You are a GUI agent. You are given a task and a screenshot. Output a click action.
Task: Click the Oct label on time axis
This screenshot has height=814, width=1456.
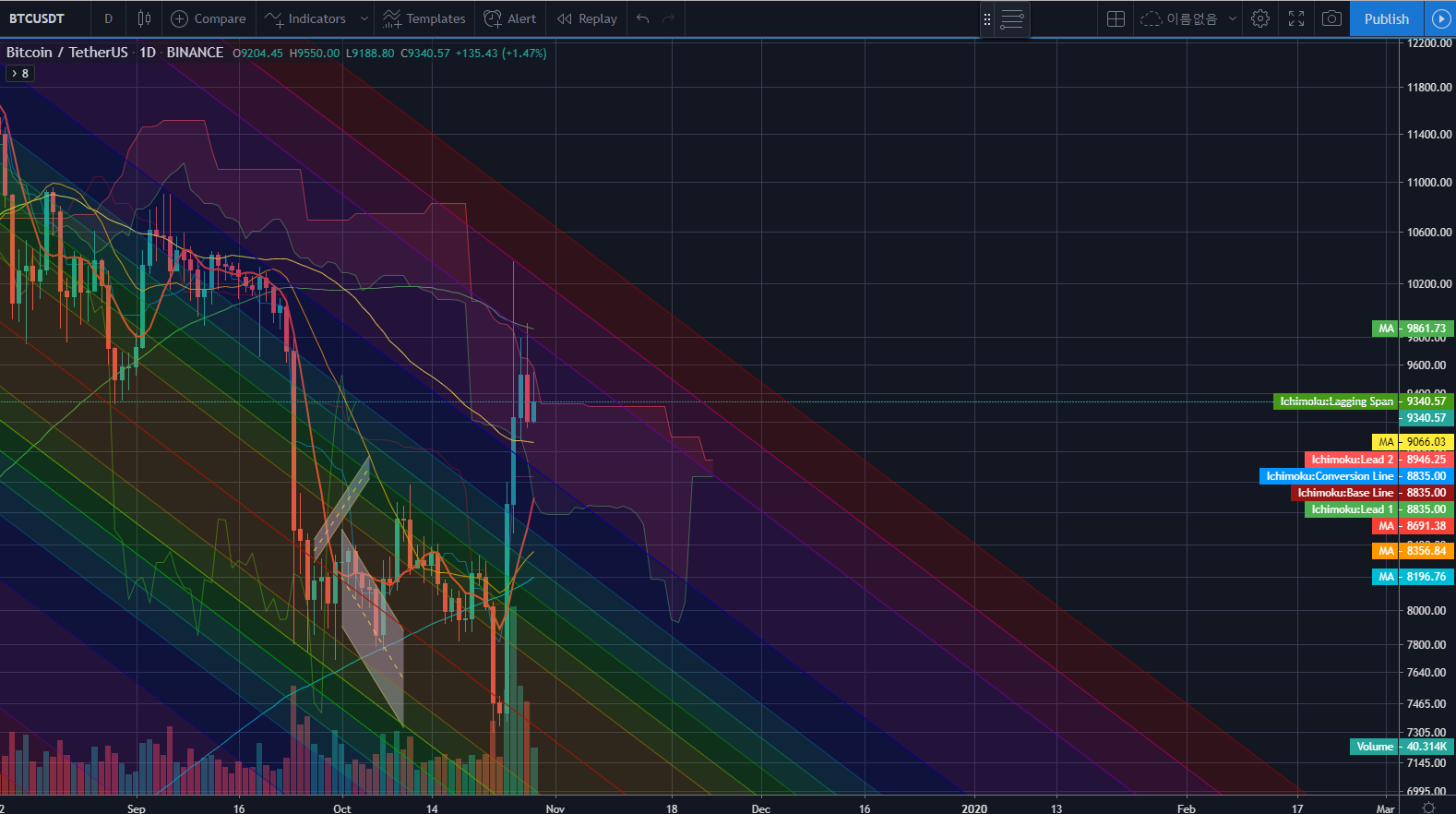pos(341,808)
